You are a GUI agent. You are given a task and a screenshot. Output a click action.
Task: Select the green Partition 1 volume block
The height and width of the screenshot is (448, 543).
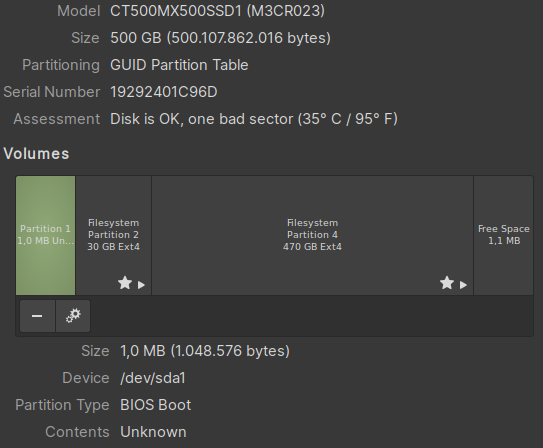(x=46, y=235)
